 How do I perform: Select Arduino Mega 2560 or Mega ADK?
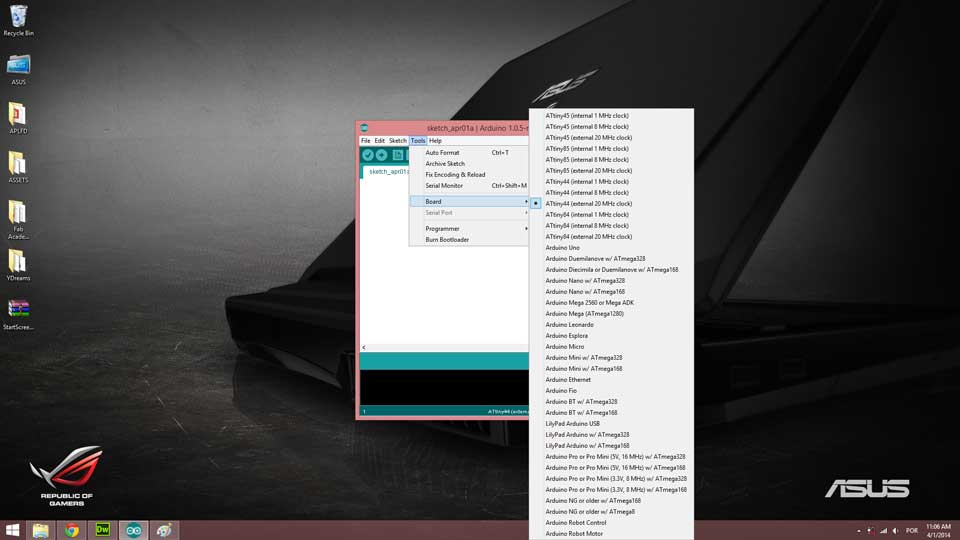[611, 303]
